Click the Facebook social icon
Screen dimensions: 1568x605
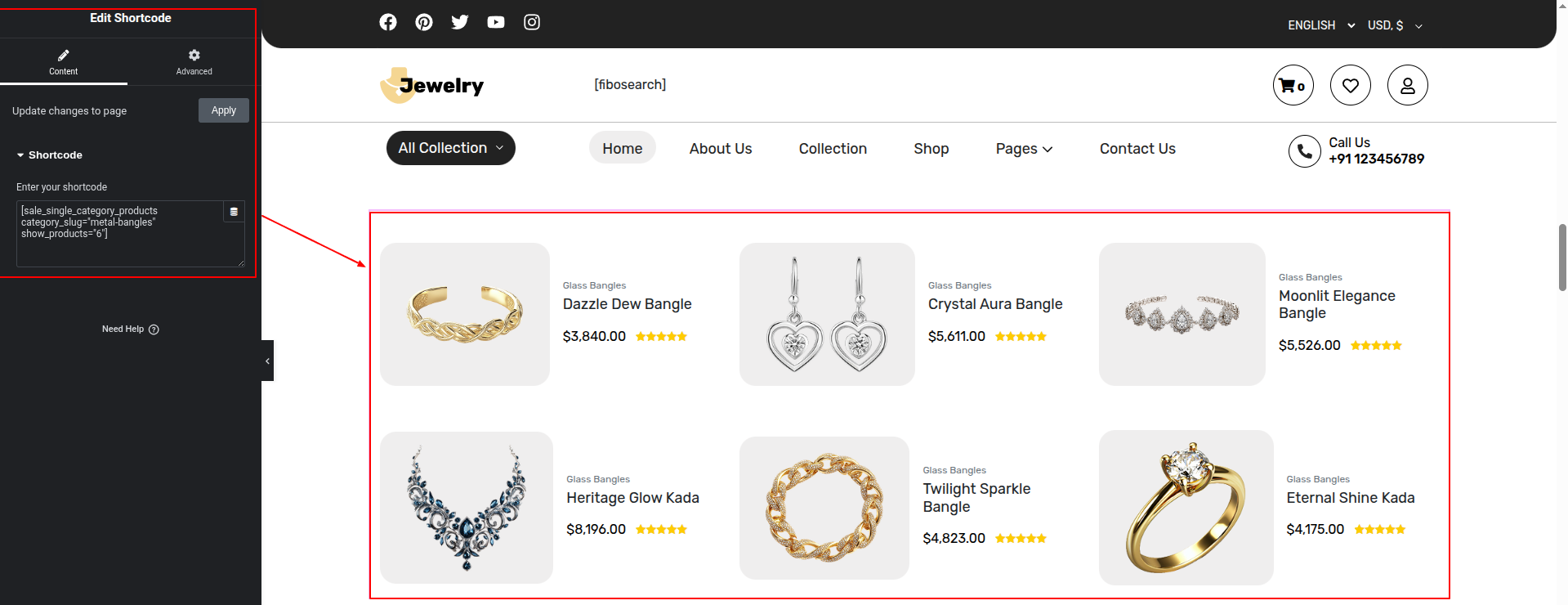pos(388,22)
